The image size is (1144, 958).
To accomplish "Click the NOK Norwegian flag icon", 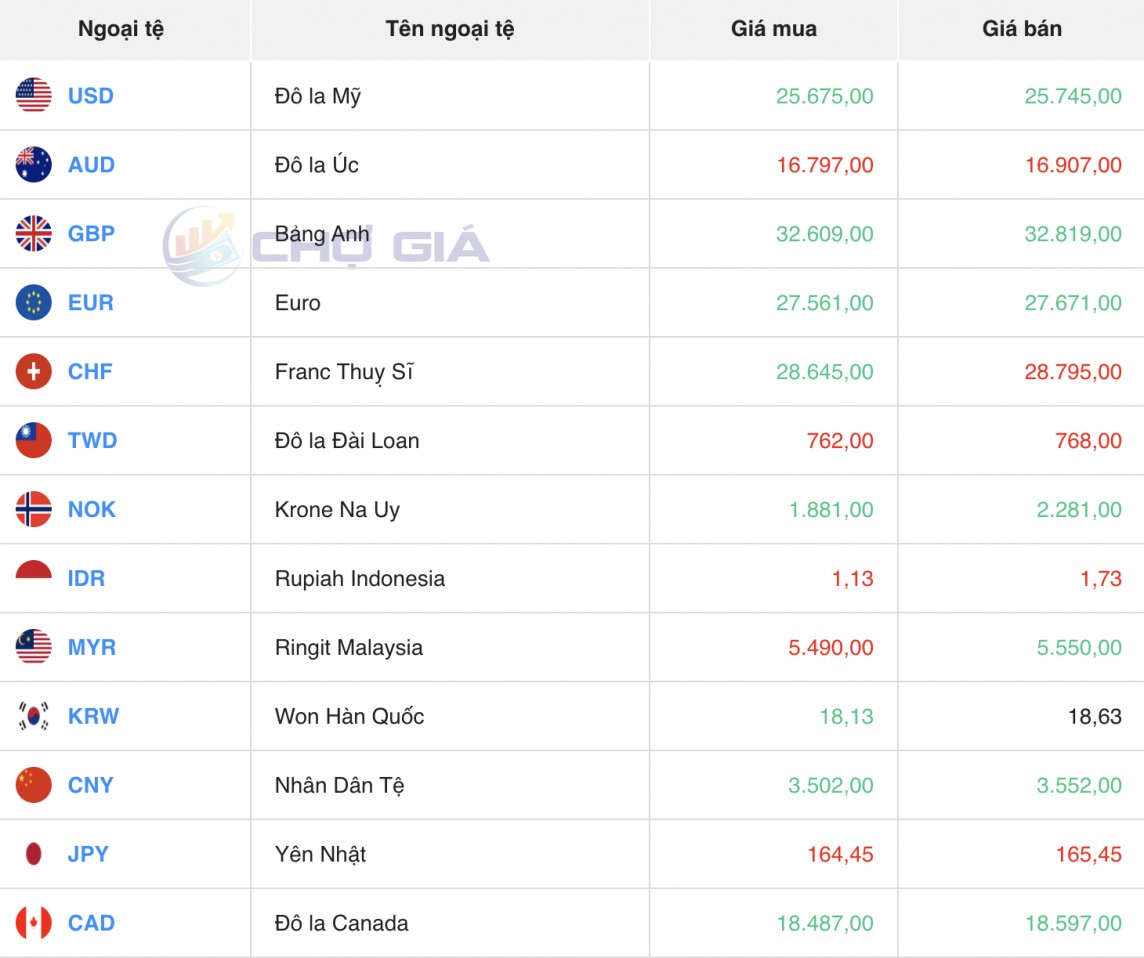I will (32, 509).
